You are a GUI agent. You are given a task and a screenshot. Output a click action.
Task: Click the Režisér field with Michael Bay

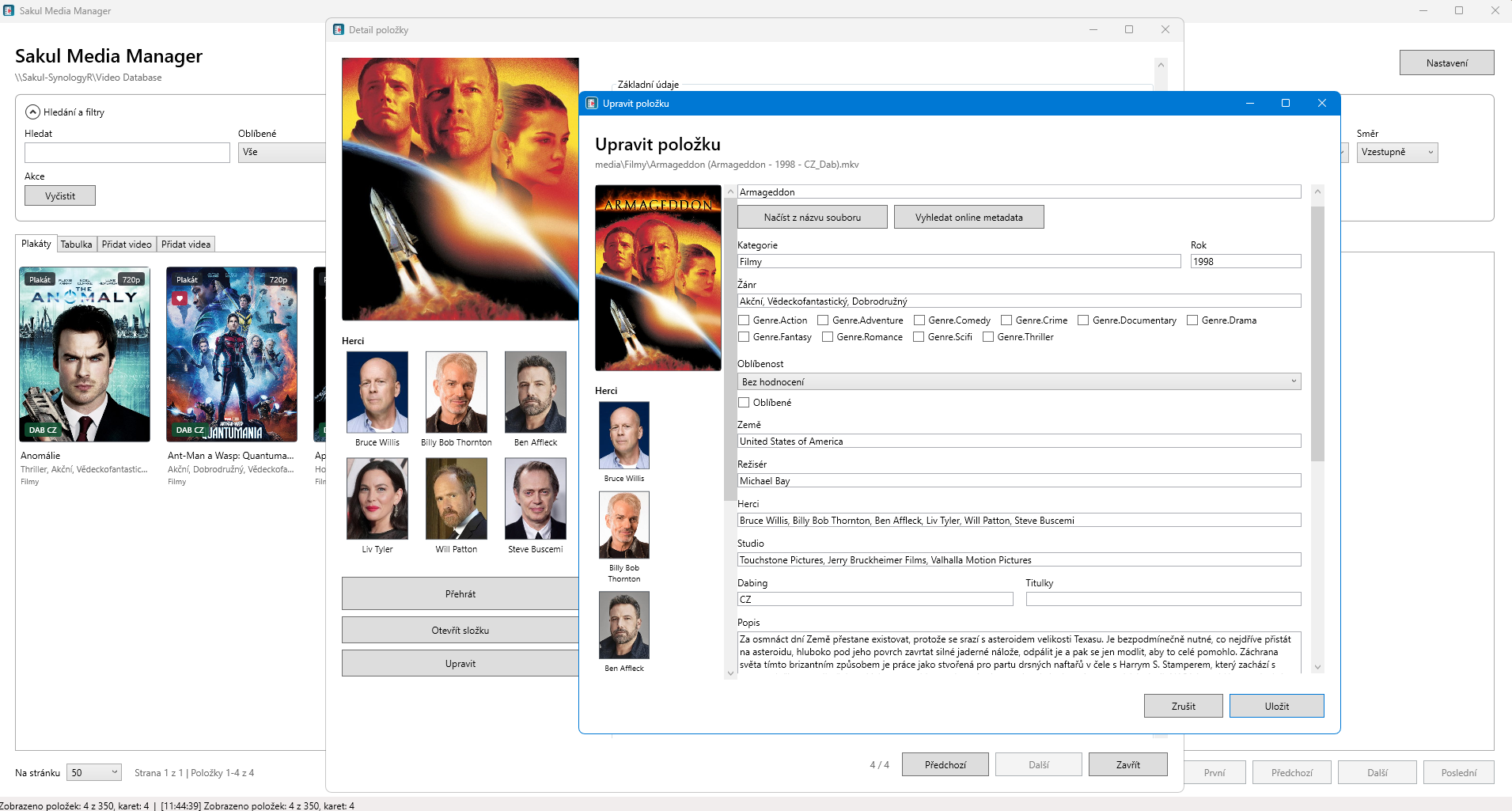(x=1019, y=481)
